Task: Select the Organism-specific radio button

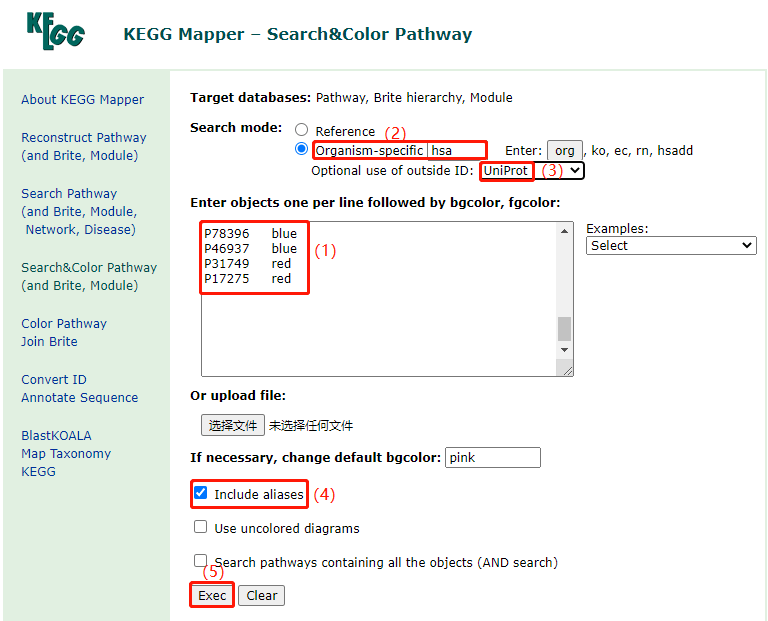Action: (x=302, y=150)
